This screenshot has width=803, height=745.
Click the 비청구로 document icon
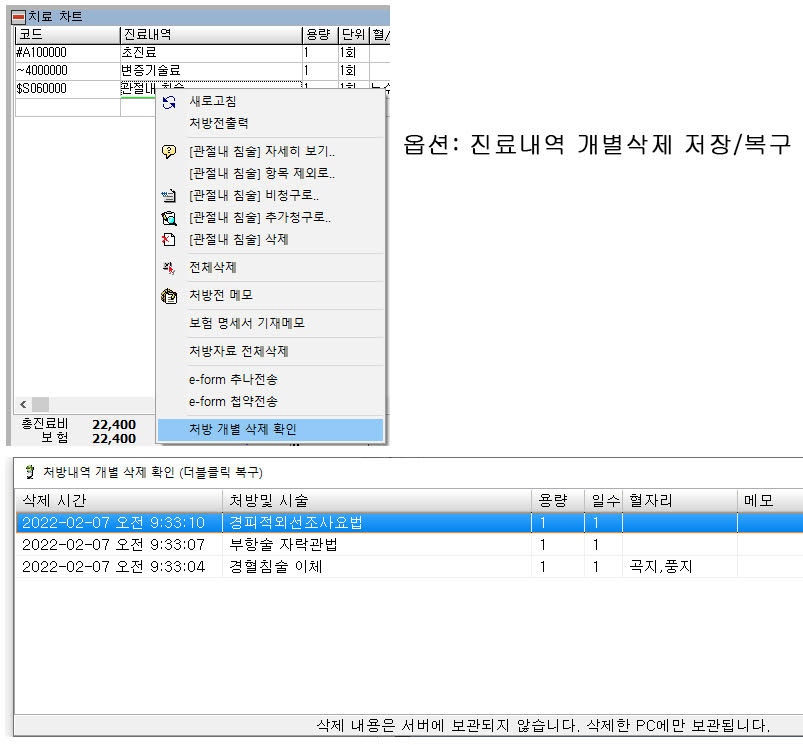coord(169,196)
